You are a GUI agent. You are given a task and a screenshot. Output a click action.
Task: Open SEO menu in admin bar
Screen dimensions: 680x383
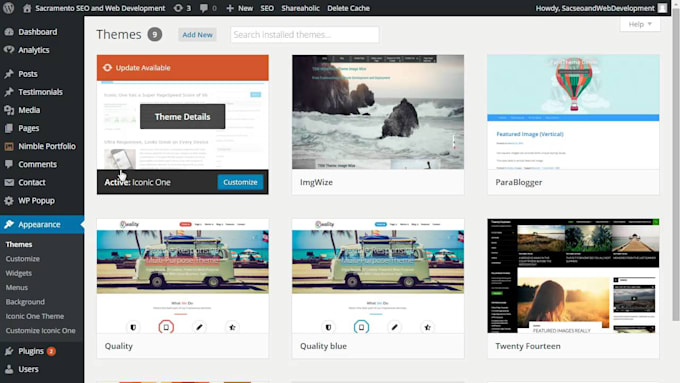tap(267, 8)
